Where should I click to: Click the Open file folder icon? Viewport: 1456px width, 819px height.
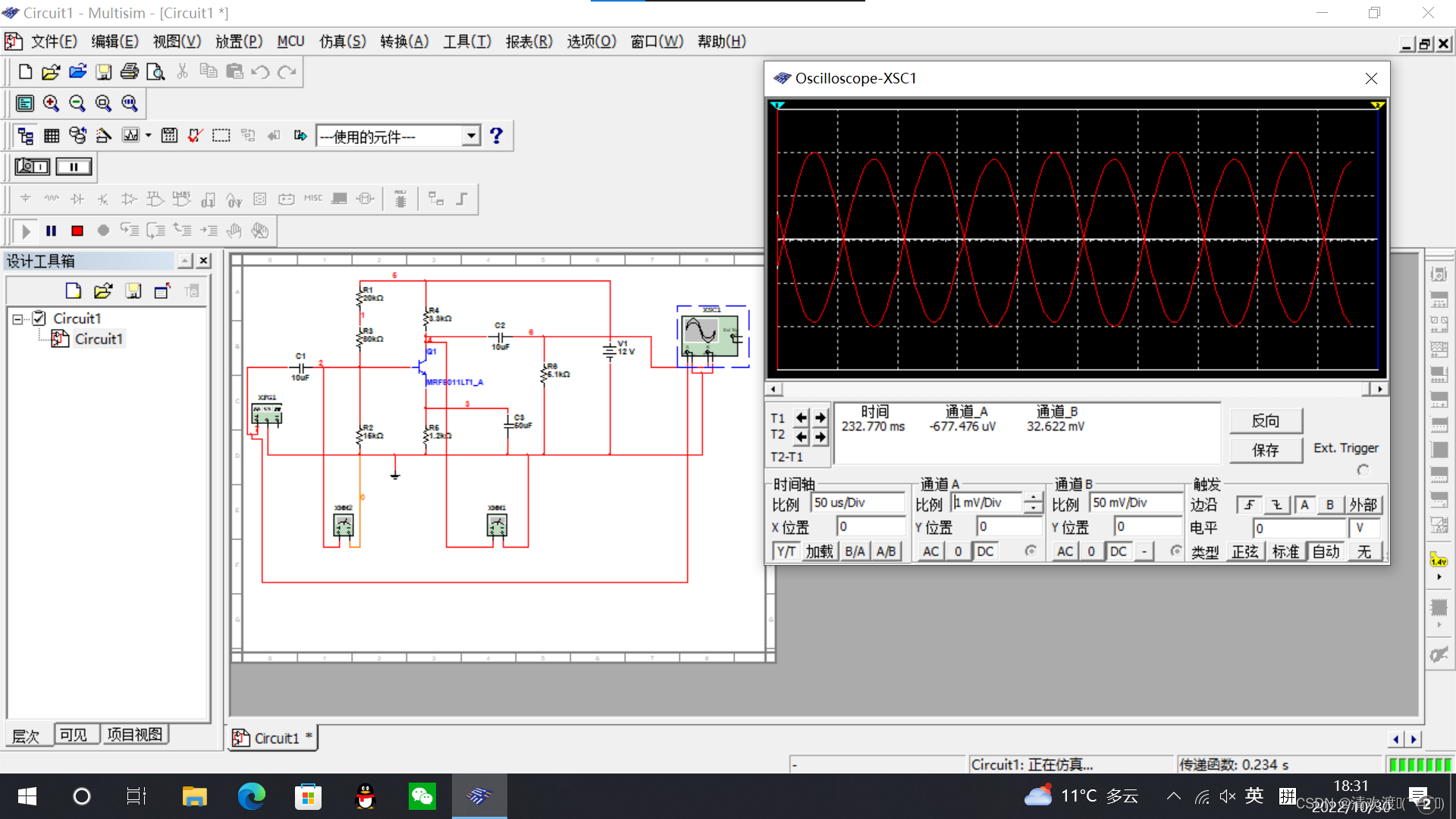pyautogui.click(x=51, y=72)
